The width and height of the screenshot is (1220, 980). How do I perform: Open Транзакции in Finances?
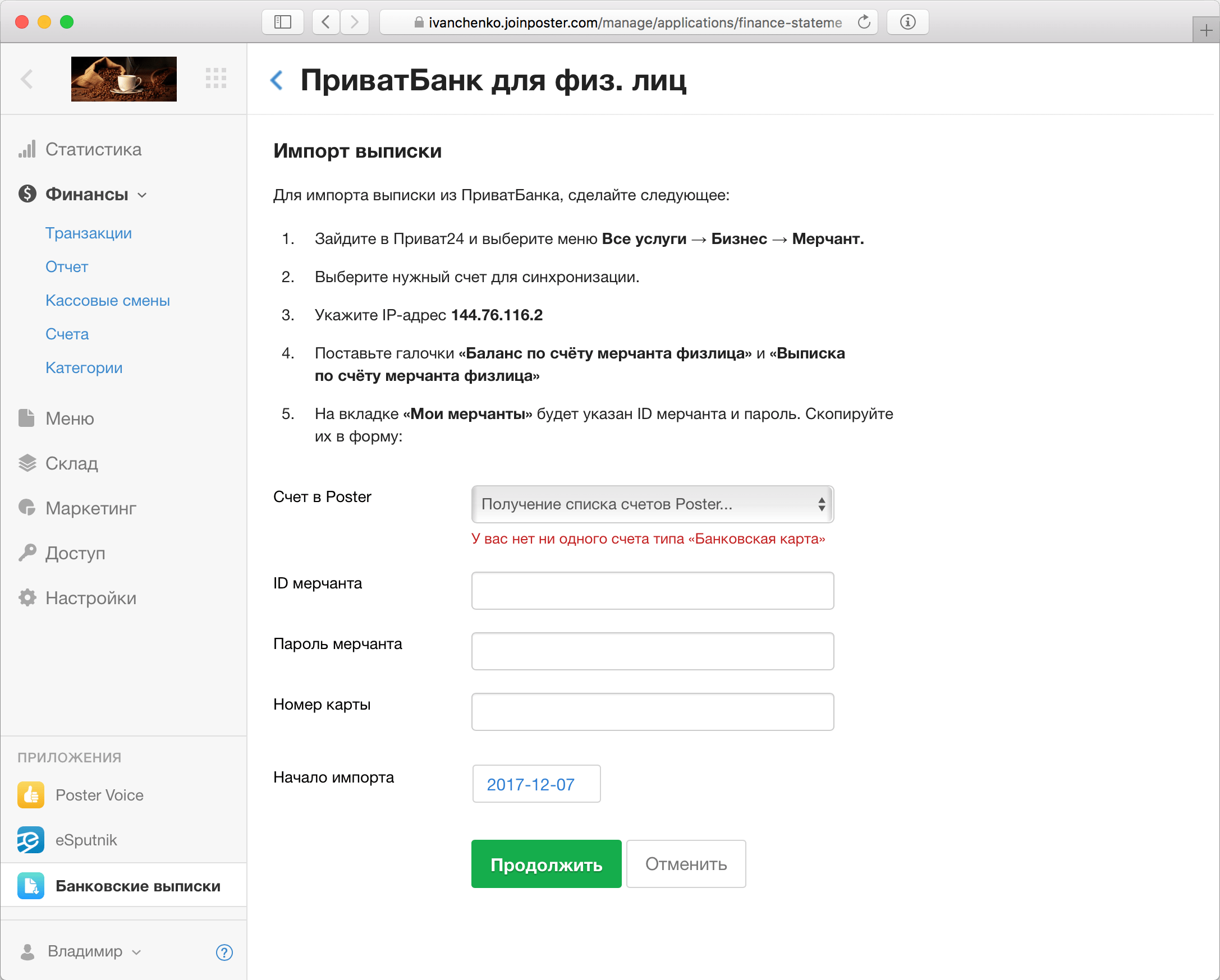coord(88,233)
